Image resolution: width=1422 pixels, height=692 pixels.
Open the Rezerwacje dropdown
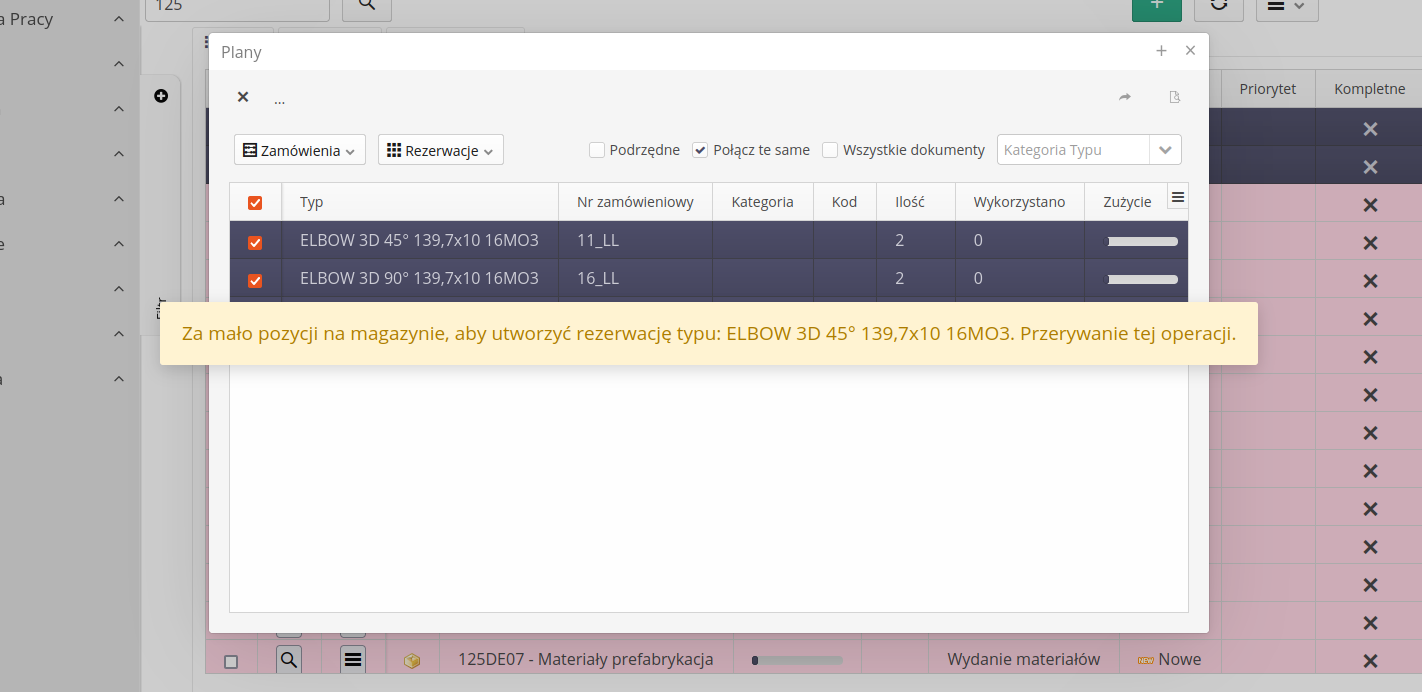[x=440, y=151]
